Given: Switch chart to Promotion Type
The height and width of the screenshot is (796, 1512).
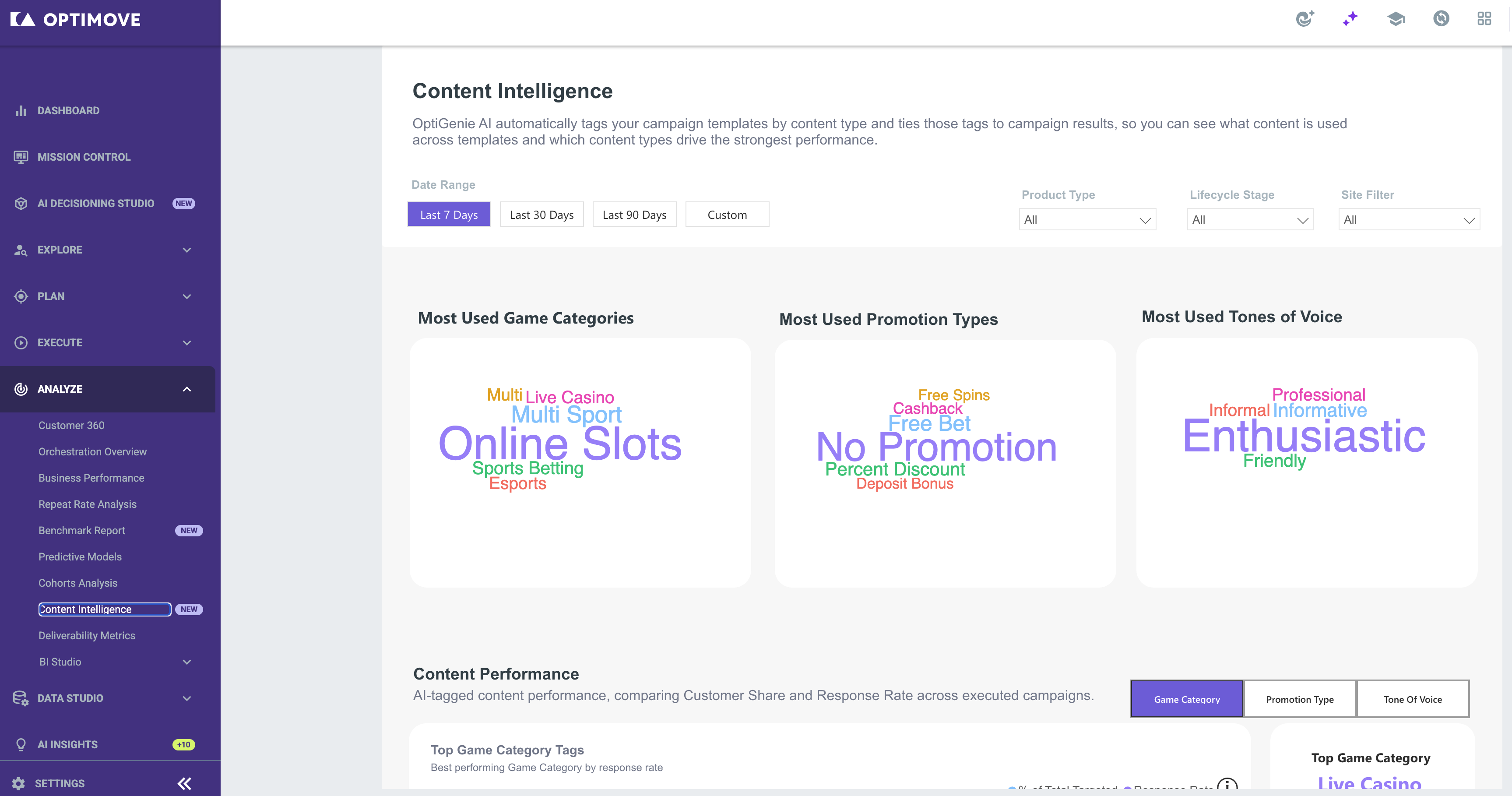Looking at the screenshot, I should [1299, 699].
